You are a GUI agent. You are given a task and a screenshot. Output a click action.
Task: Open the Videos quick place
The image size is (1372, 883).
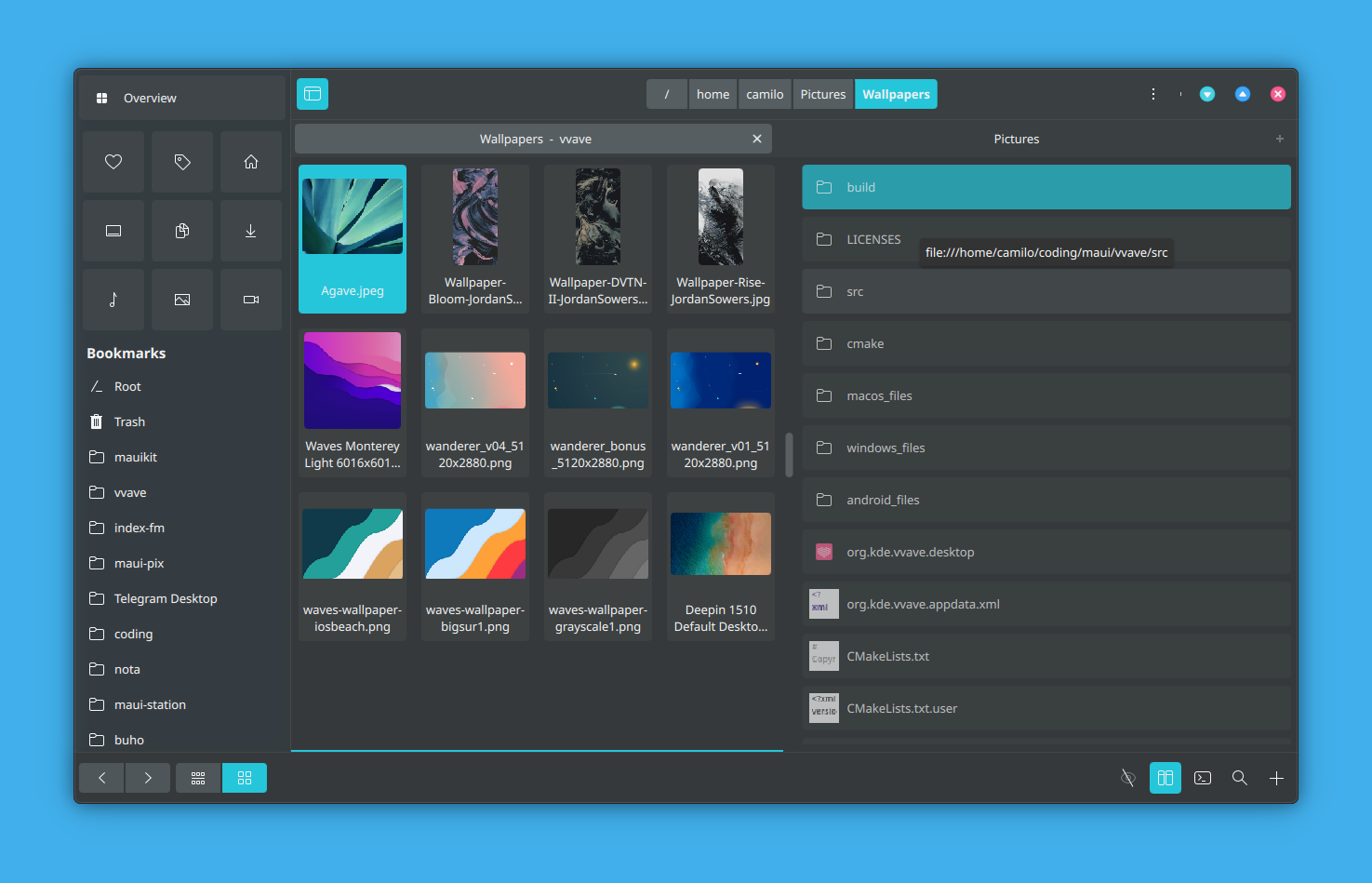pyautogui.click(x=251, y=300)
